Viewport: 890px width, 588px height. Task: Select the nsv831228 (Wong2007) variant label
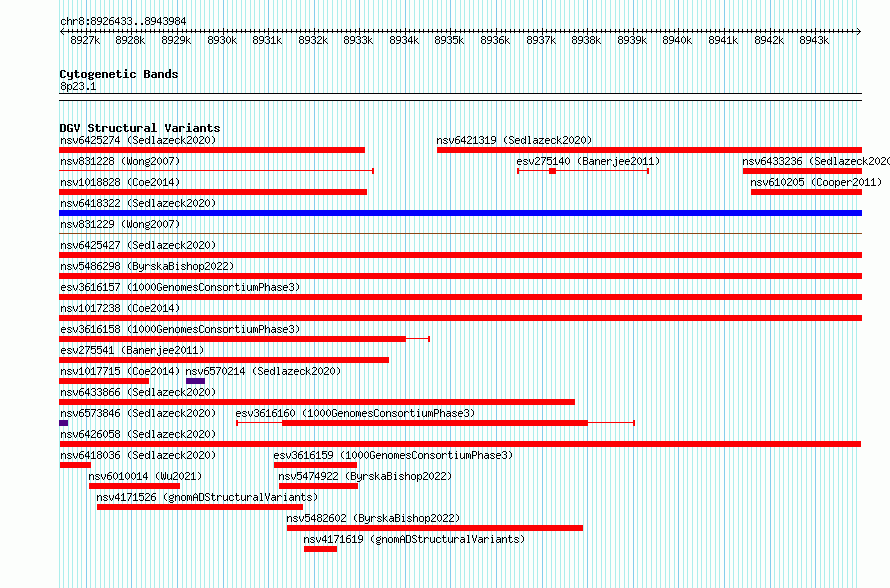[120, 161]
